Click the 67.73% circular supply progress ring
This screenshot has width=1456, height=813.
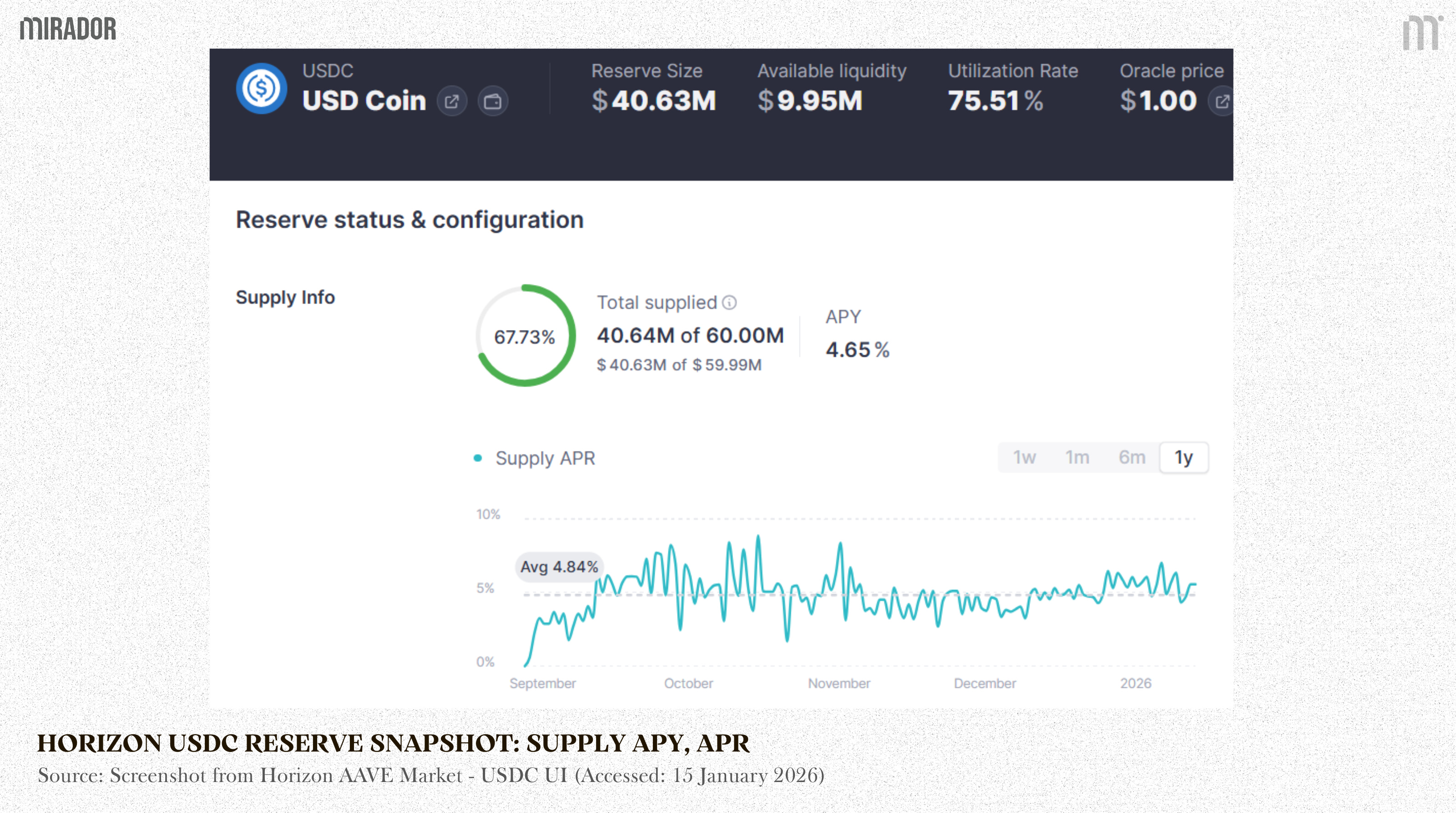coord(525,336)
